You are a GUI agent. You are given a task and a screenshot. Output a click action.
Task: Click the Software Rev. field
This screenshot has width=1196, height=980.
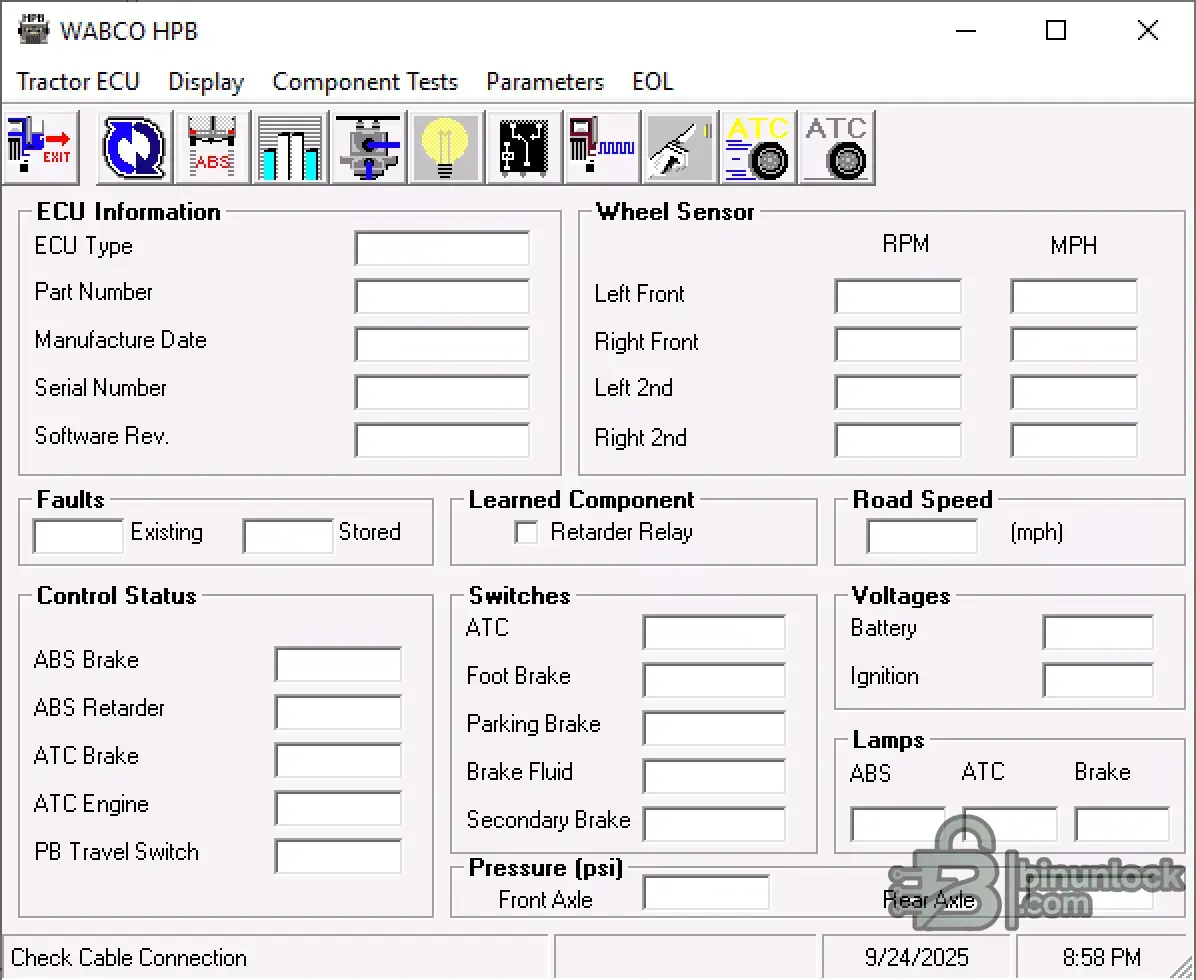pyautogui.click(x=442, y=441)
